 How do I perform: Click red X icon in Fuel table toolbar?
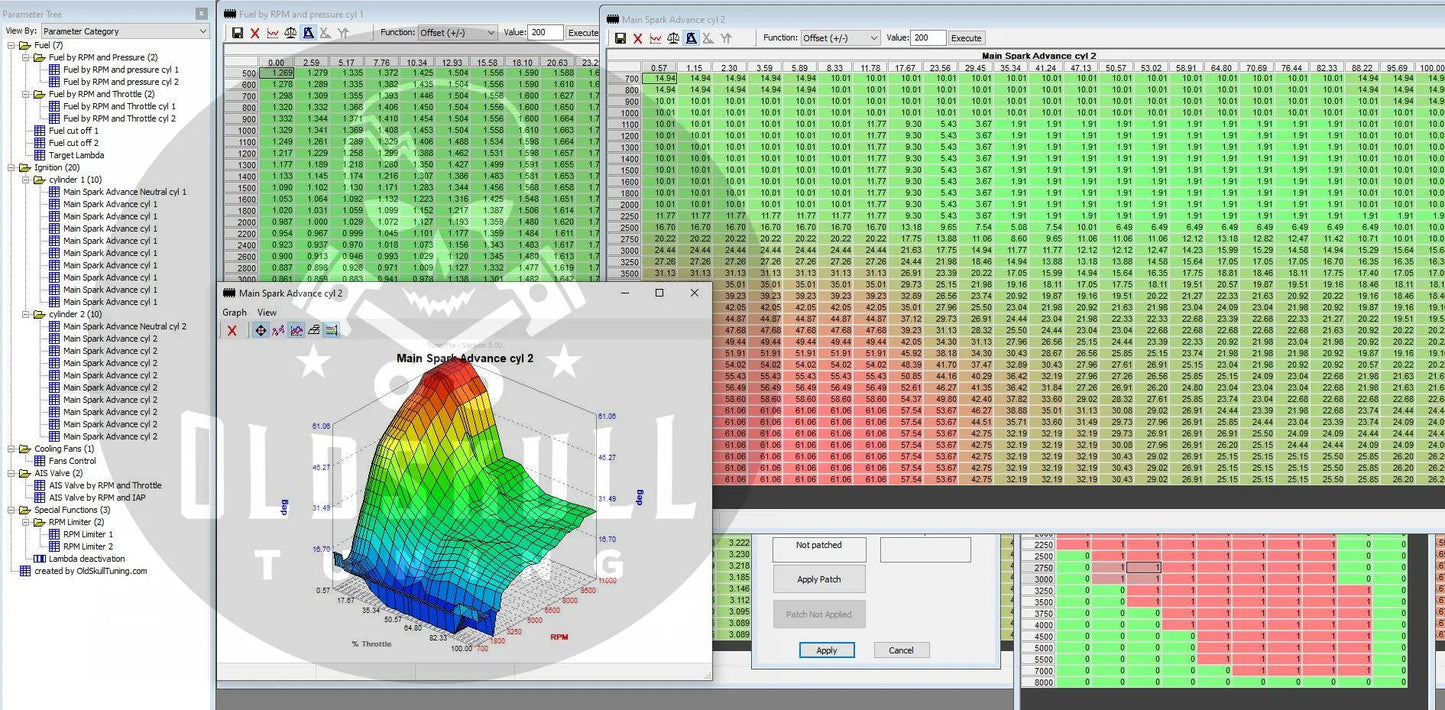(x=255, y=33)
